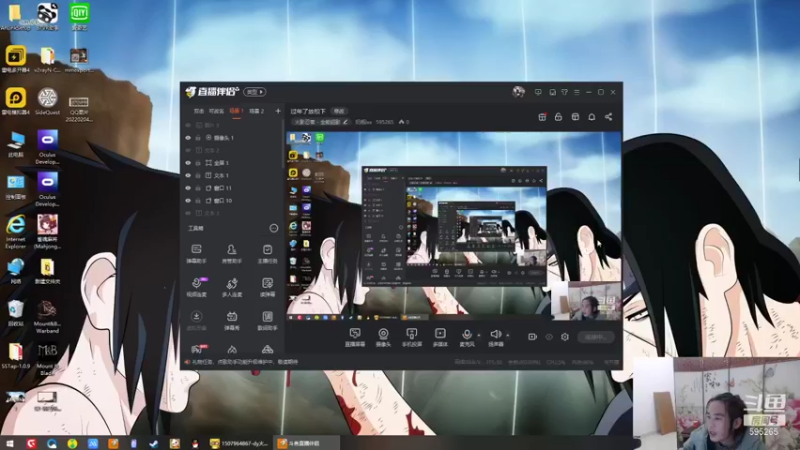Select the first tab left of 场景 1
This screenshot has height=450, width=800.
216,111
